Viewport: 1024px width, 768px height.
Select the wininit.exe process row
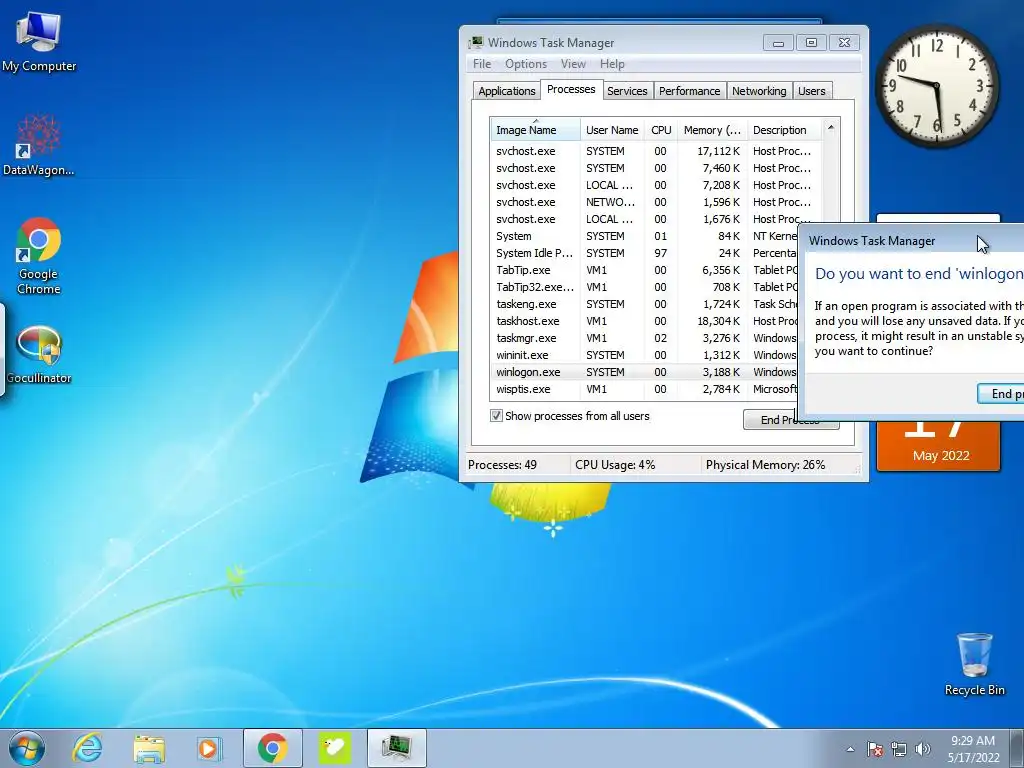643,355
